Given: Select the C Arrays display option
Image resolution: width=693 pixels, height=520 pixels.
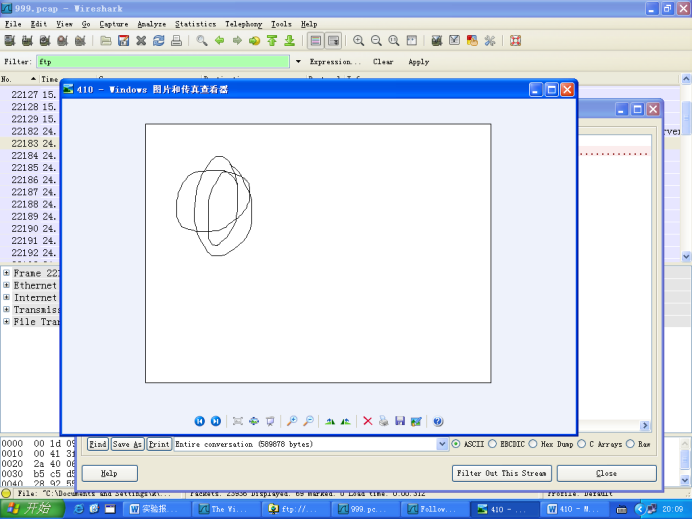Looking at the screenshot, I should tap(582, 444).
